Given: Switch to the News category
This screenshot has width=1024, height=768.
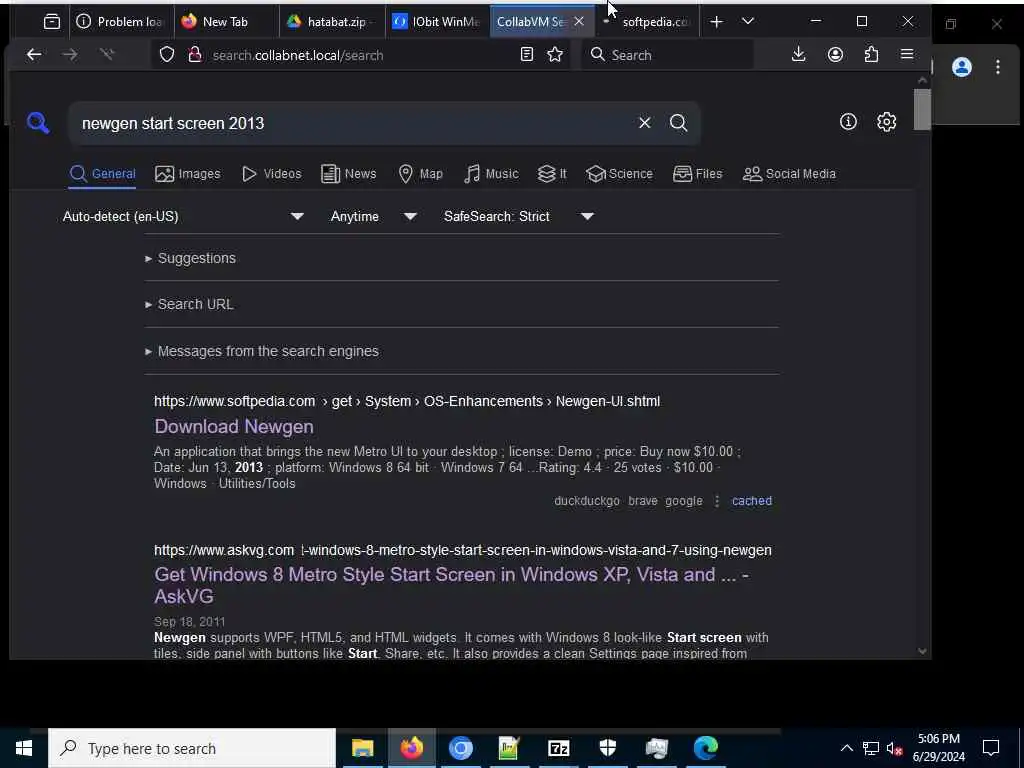Looking at the screenshot, I should tap(349, 174).
